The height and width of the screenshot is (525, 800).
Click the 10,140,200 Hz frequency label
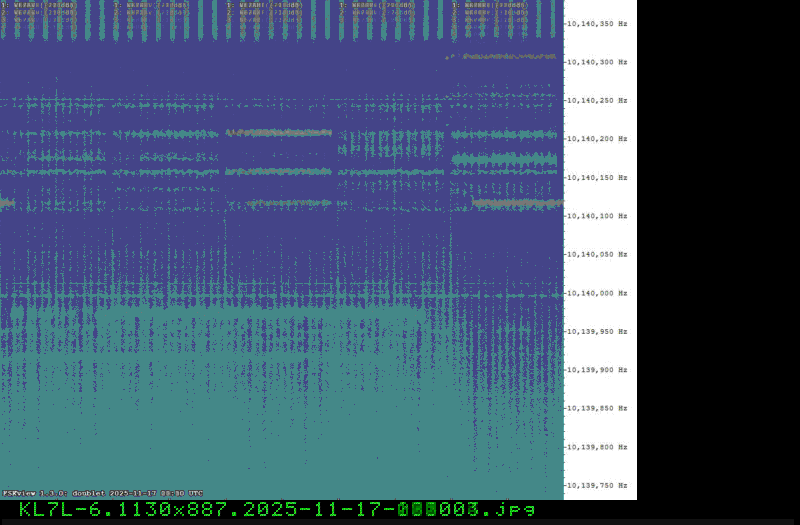598,139
